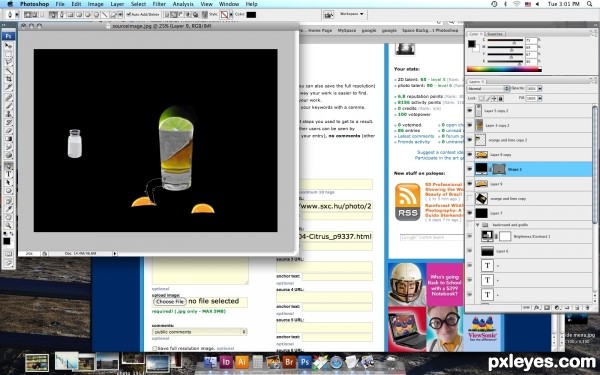This screenshot has height=375, width=600.
Task: Hide the orange and lime copy 2 layer
Action: (470, 140)
